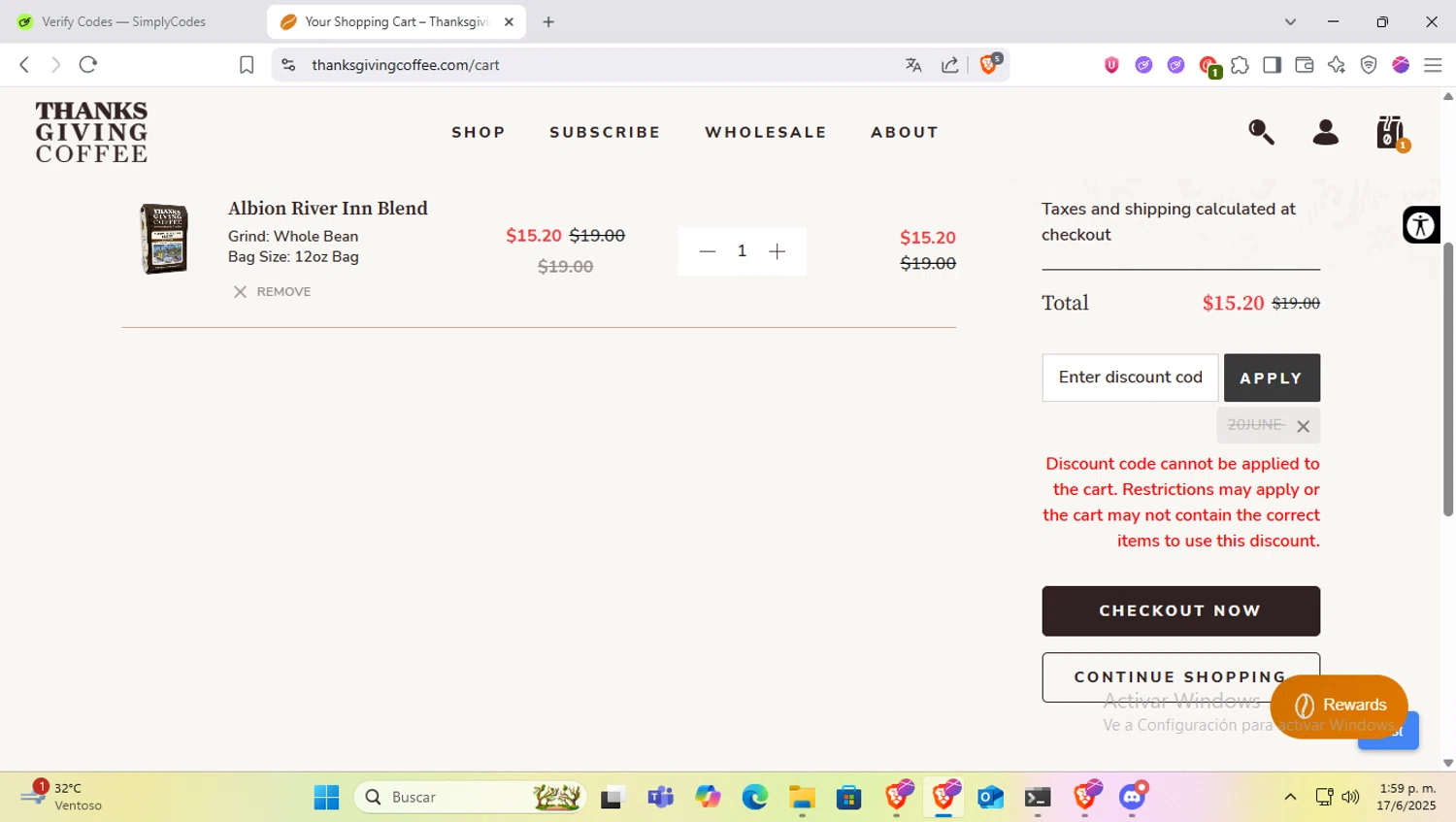Click the Albion River Inn Blend thumbnail
1456x822 pixels.
click(x=163, y=239)
